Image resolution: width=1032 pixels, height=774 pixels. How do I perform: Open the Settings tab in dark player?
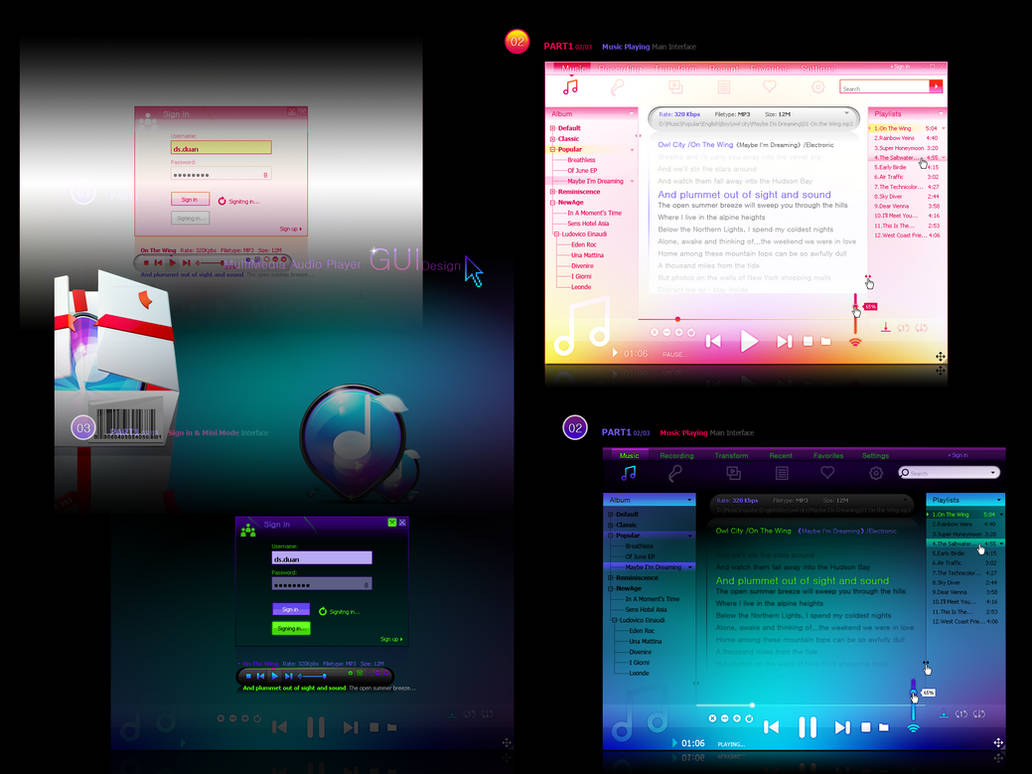[x=875, y=455]
